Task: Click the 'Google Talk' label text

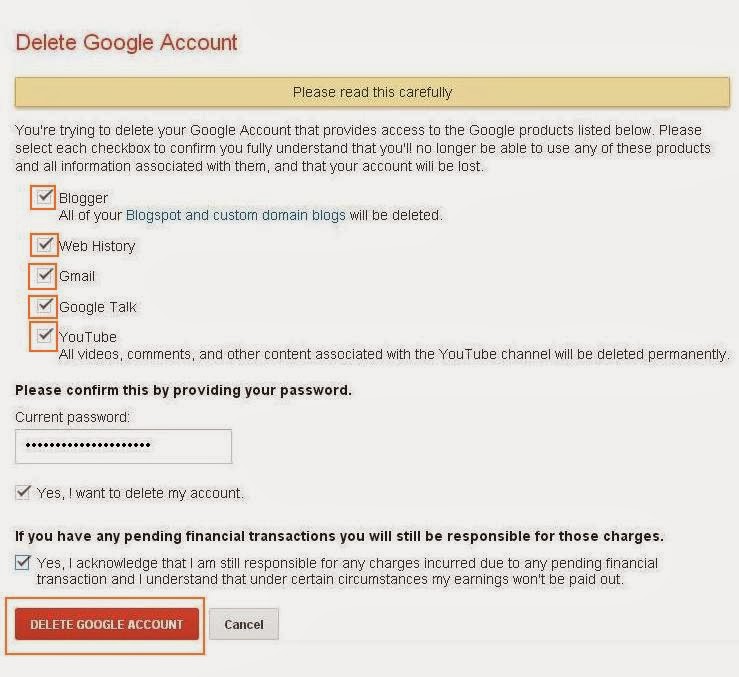Action: click(x=97, y=307)
